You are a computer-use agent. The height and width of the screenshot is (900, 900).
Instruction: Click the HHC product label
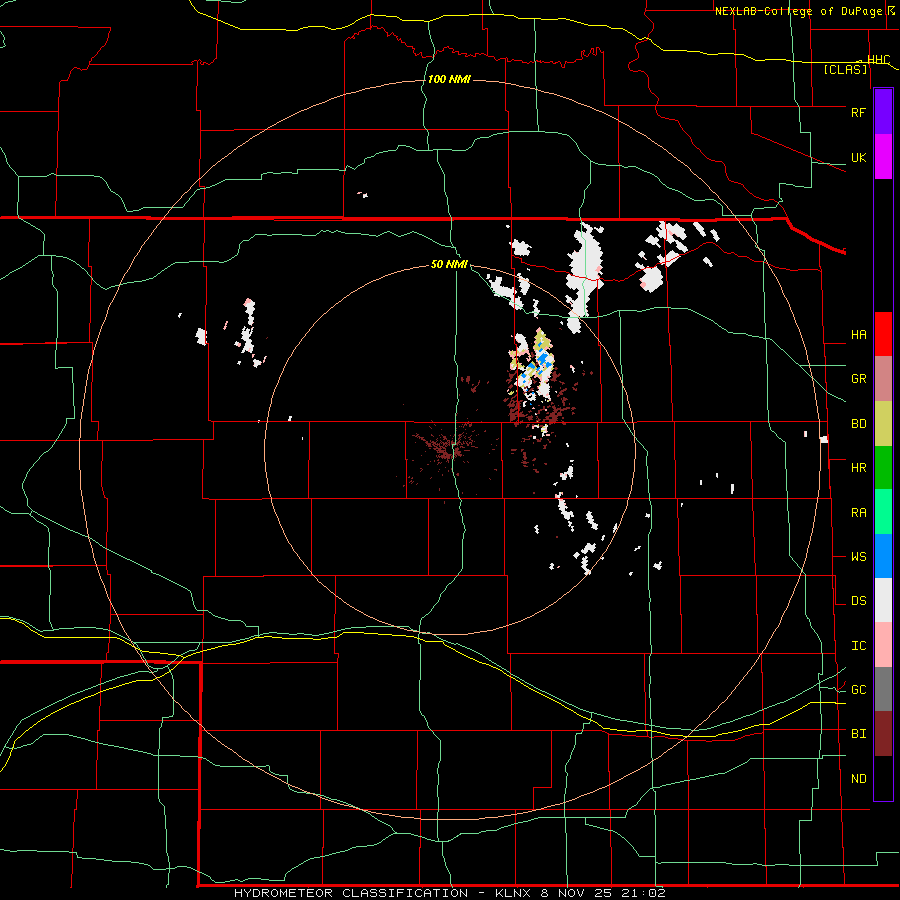tap(878, 60)
